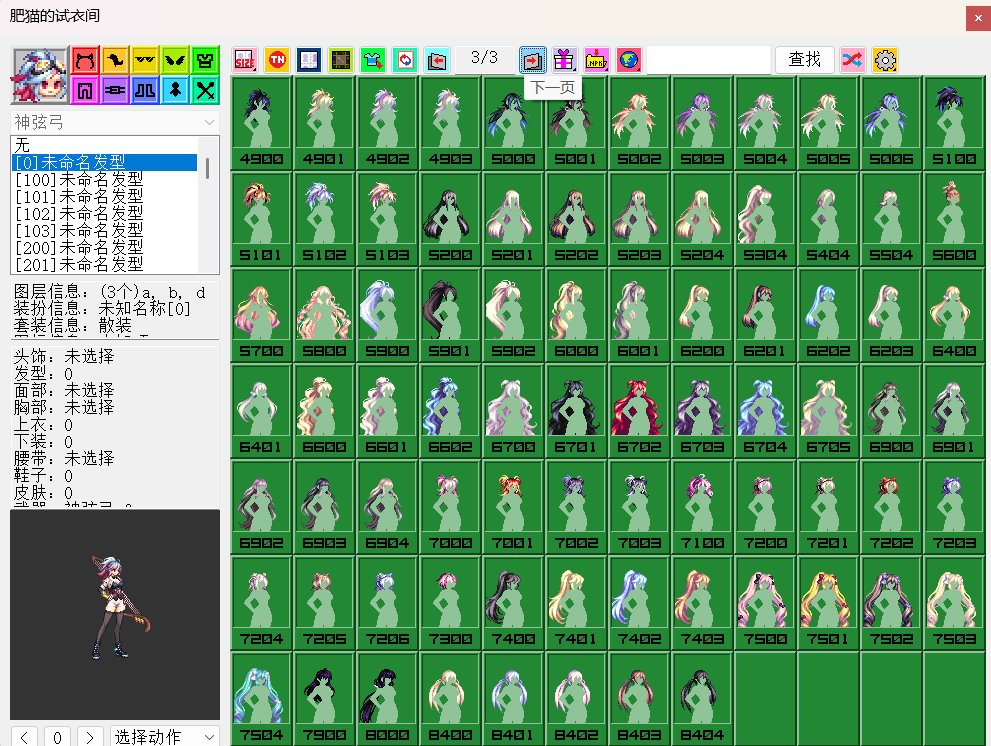Click the search text input field
This screenshot has width=991, height=746.
pos(708,60)
